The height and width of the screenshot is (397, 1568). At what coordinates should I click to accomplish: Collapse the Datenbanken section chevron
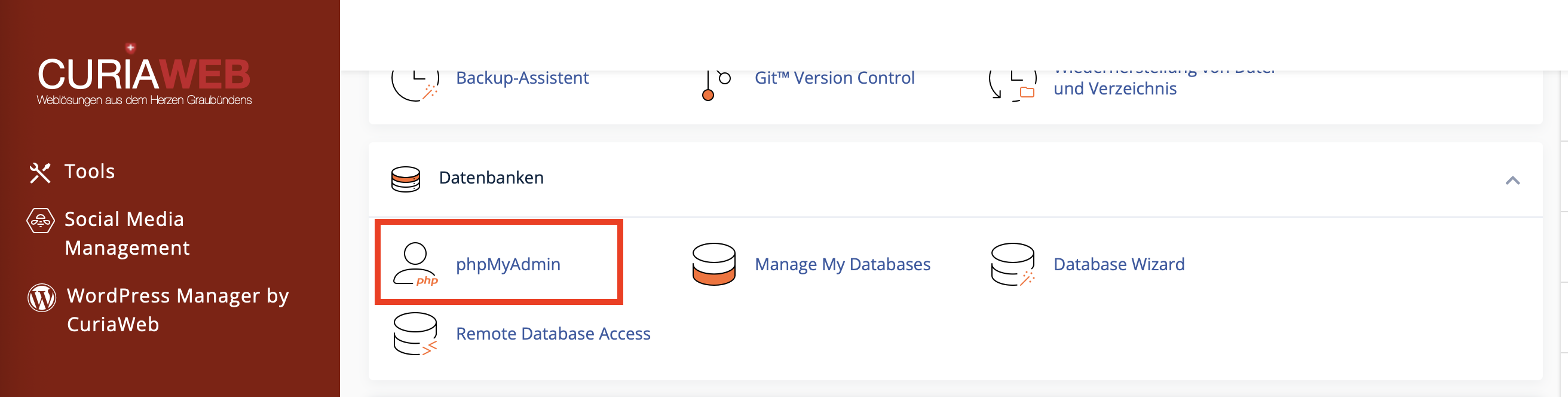tap(1512, 180)
